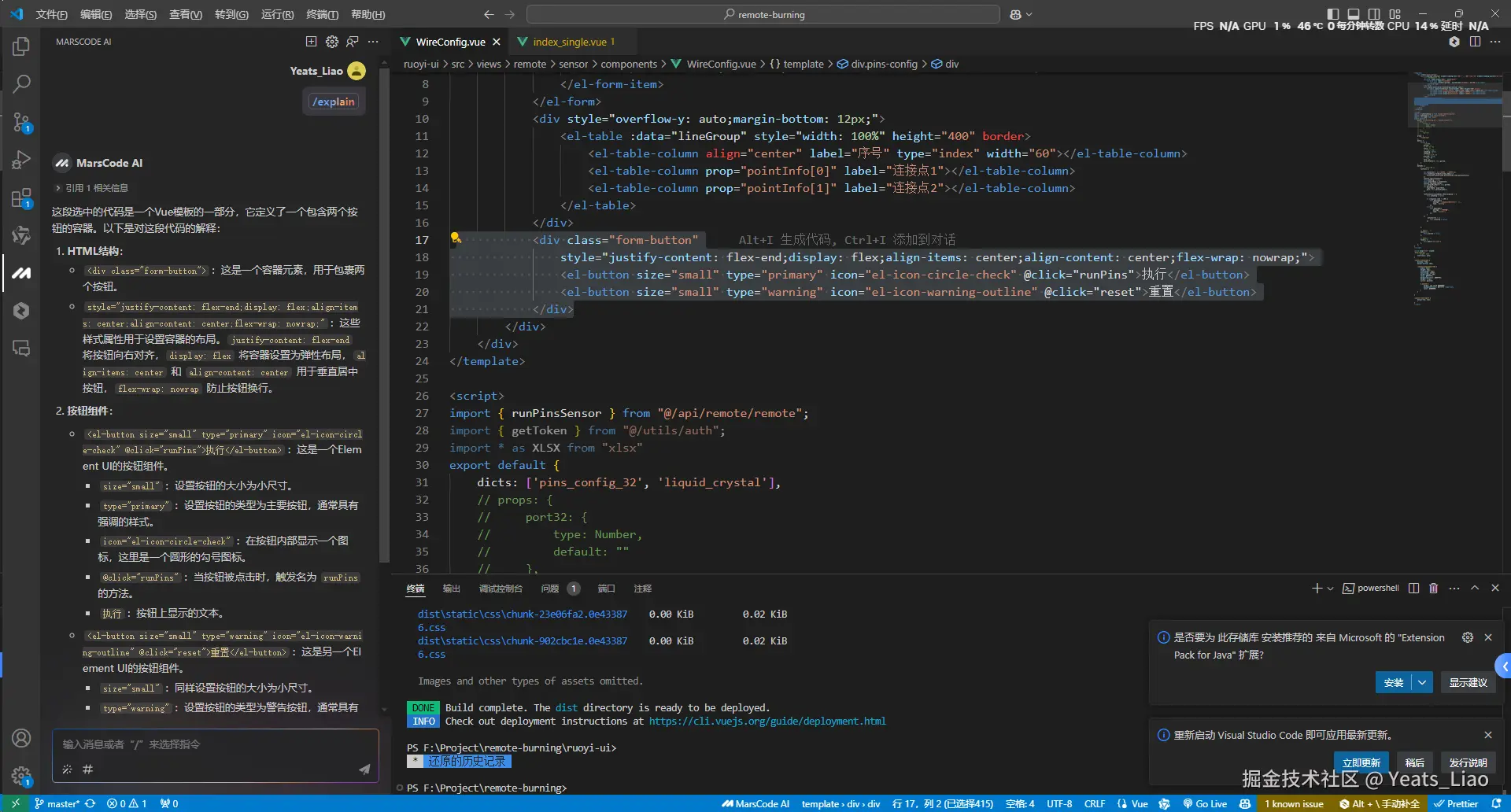Open the Search view in activity bar
The image size is (1511, 812).
click(21, 83)
